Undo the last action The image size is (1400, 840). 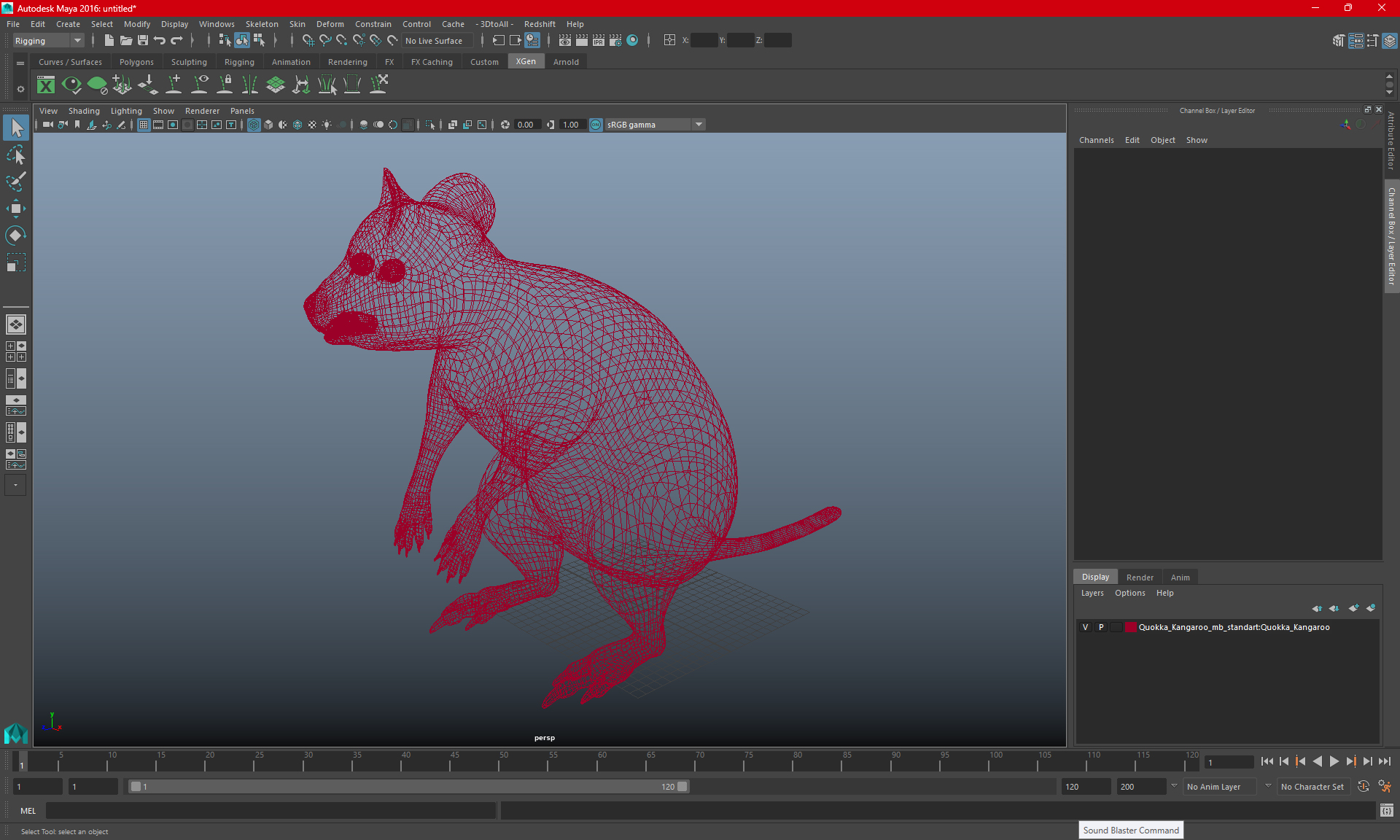click(x=160, y=41)
